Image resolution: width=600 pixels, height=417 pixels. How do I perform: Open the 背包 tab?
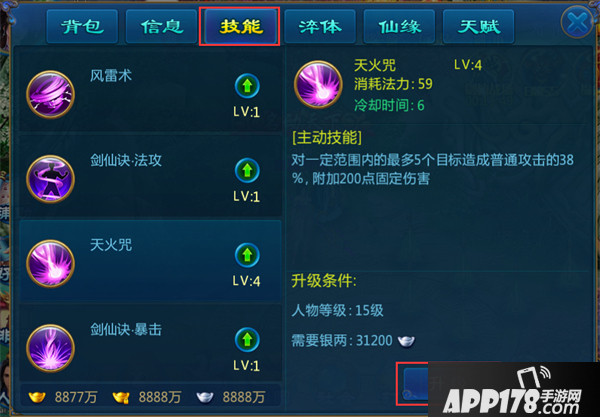click(x=82, y=27)
